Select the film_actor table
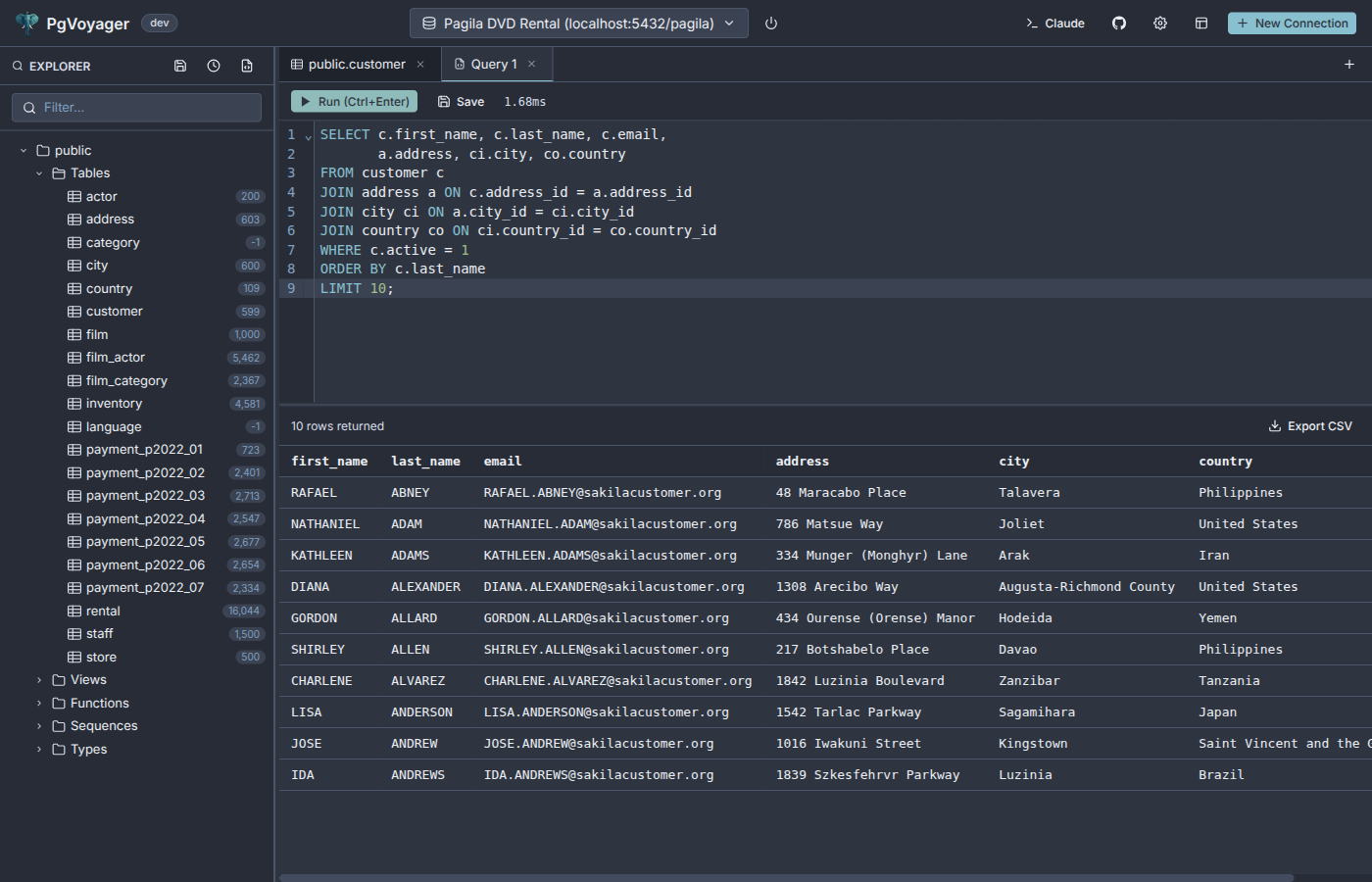Screen dimensions: 1372x882 coord(115,357)
